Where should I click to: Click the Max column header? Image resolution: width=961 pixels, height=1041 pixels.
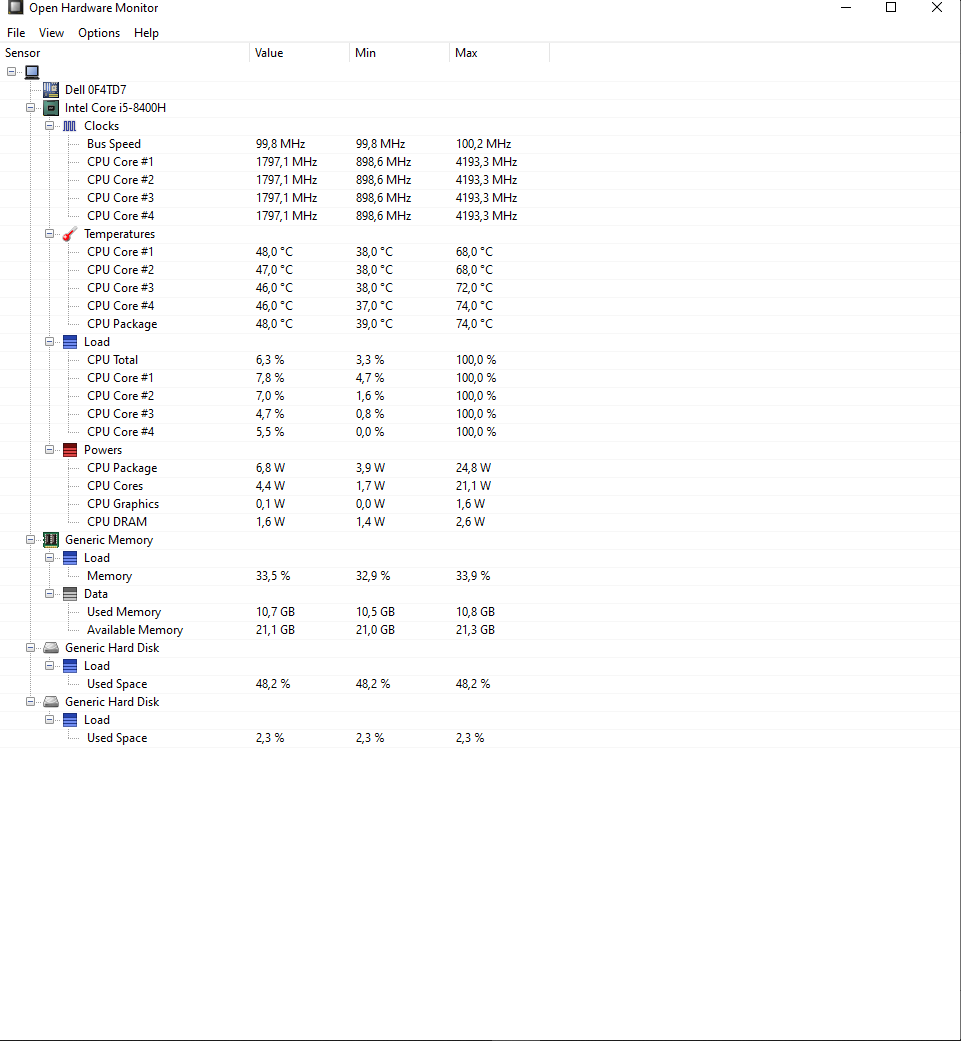500,52
